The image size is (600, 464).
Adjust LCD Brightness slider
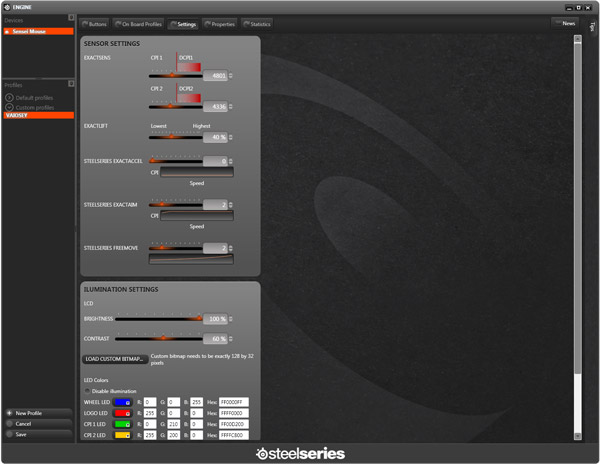(158, 318)
